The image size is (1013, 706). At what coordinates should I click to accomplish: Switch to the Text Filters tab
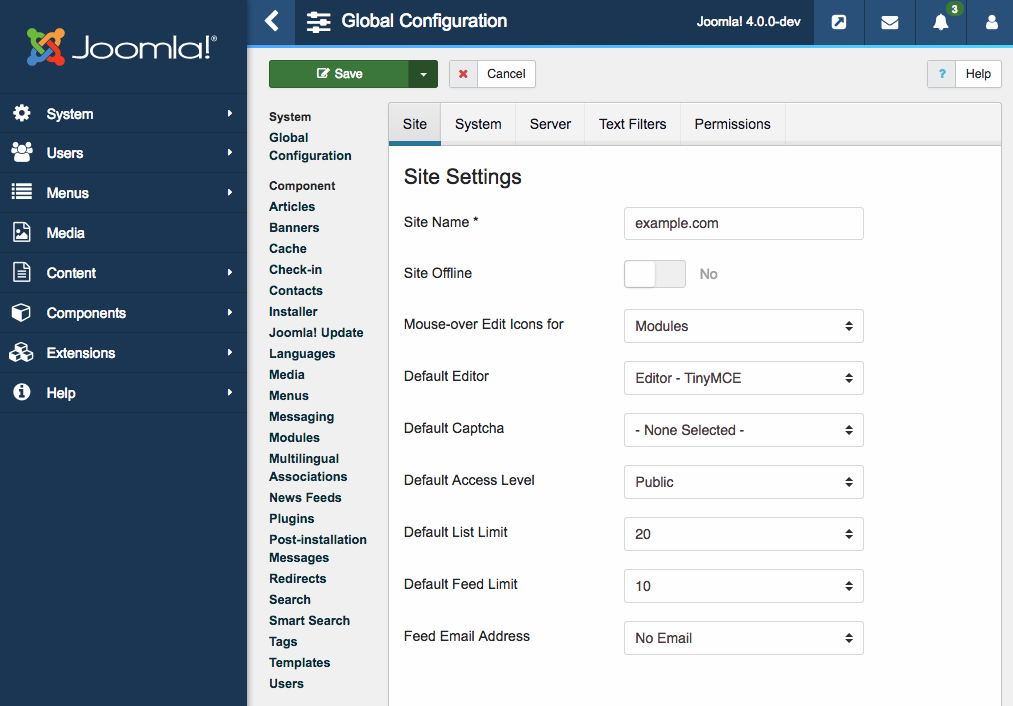pyautogui.click(x=632, y=124)
